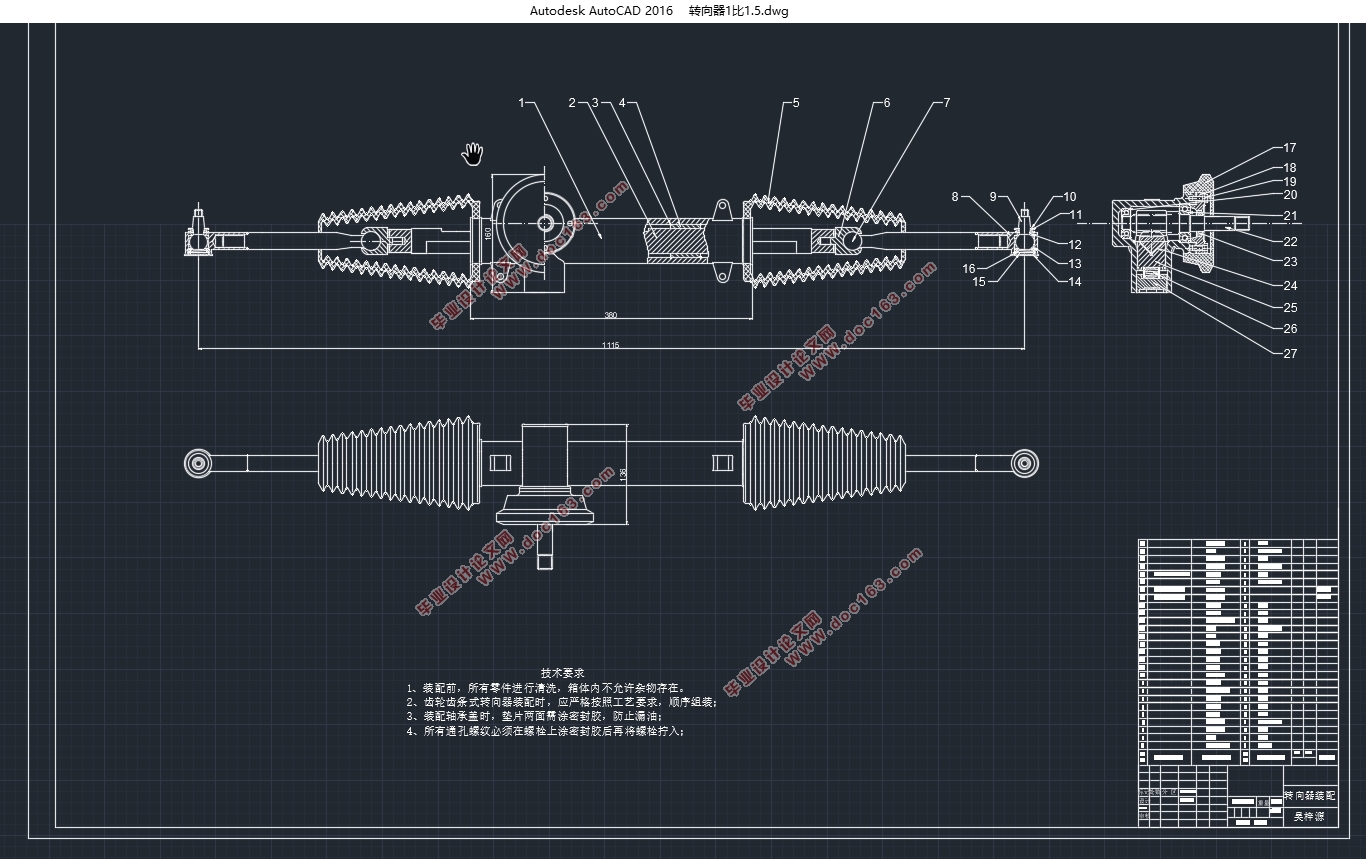Click technical requirement line 4 about through-hole threads
Image resolution: width=1366 pixels, height=859 pixels.
pos(545,731)
